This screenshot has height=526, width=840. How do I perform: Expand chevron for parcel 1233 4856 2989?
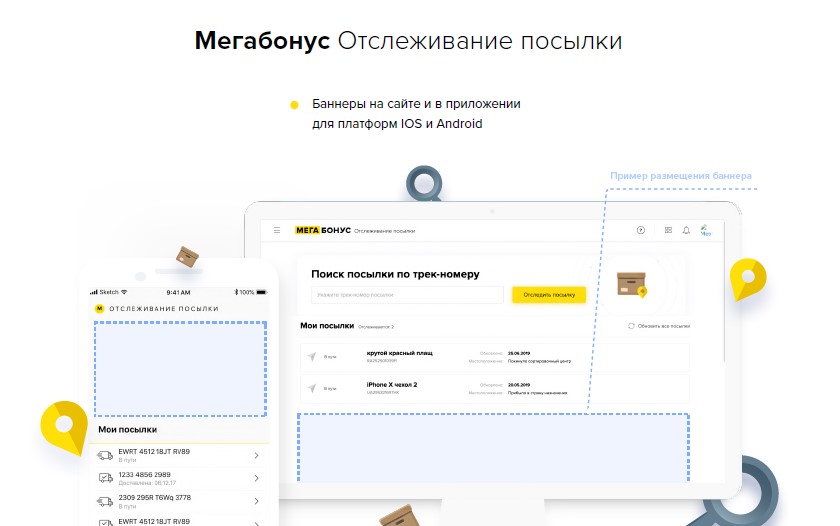[x=257, y=478]
